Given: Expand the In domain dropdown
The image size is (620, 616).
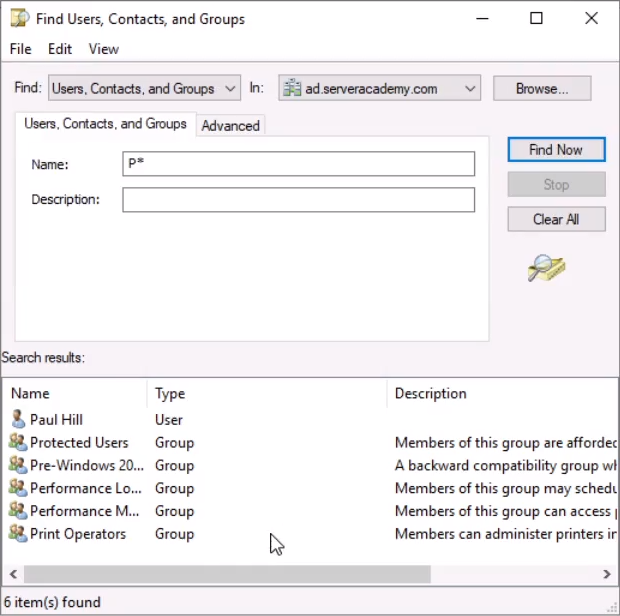Looking at the screenshot, I should [x=470, y=89].
